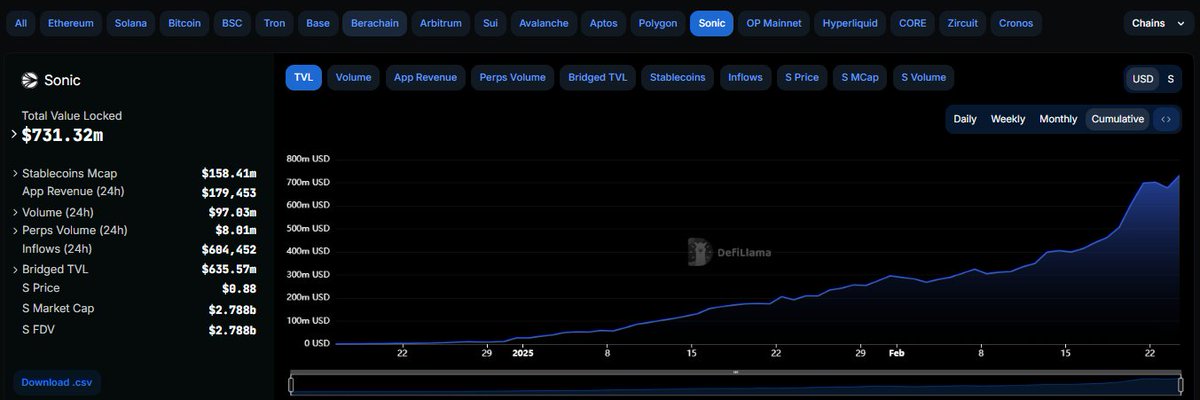Select the CORE chain tab

coord(912,22)
